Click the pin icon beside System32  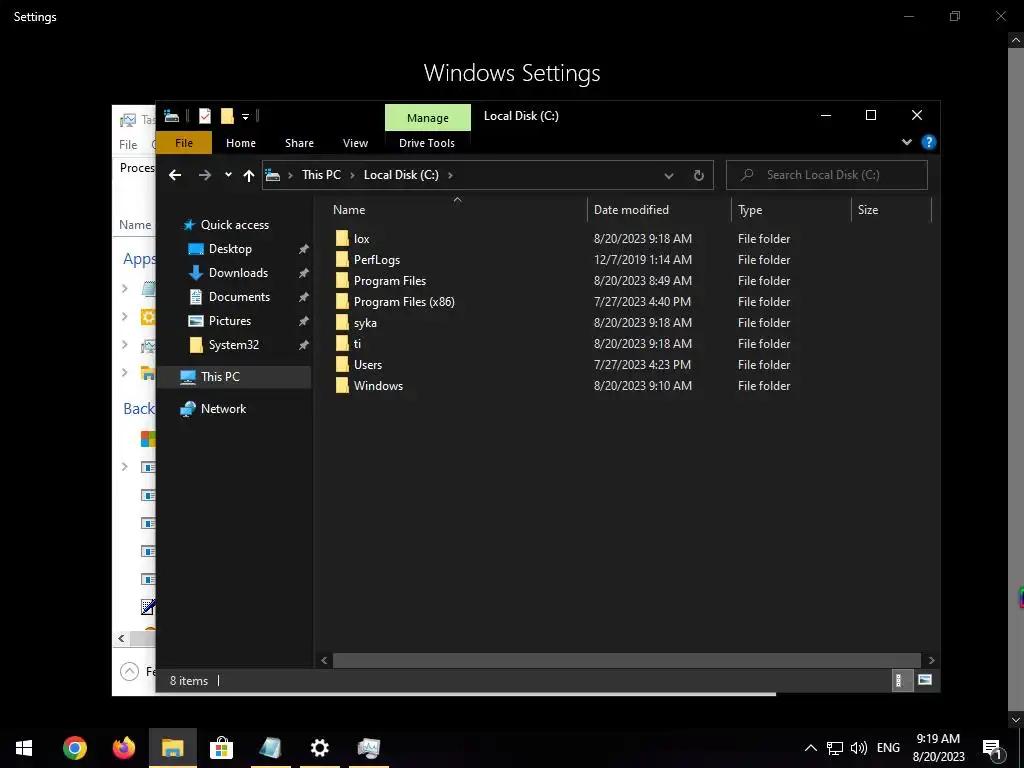coord(303,345)
